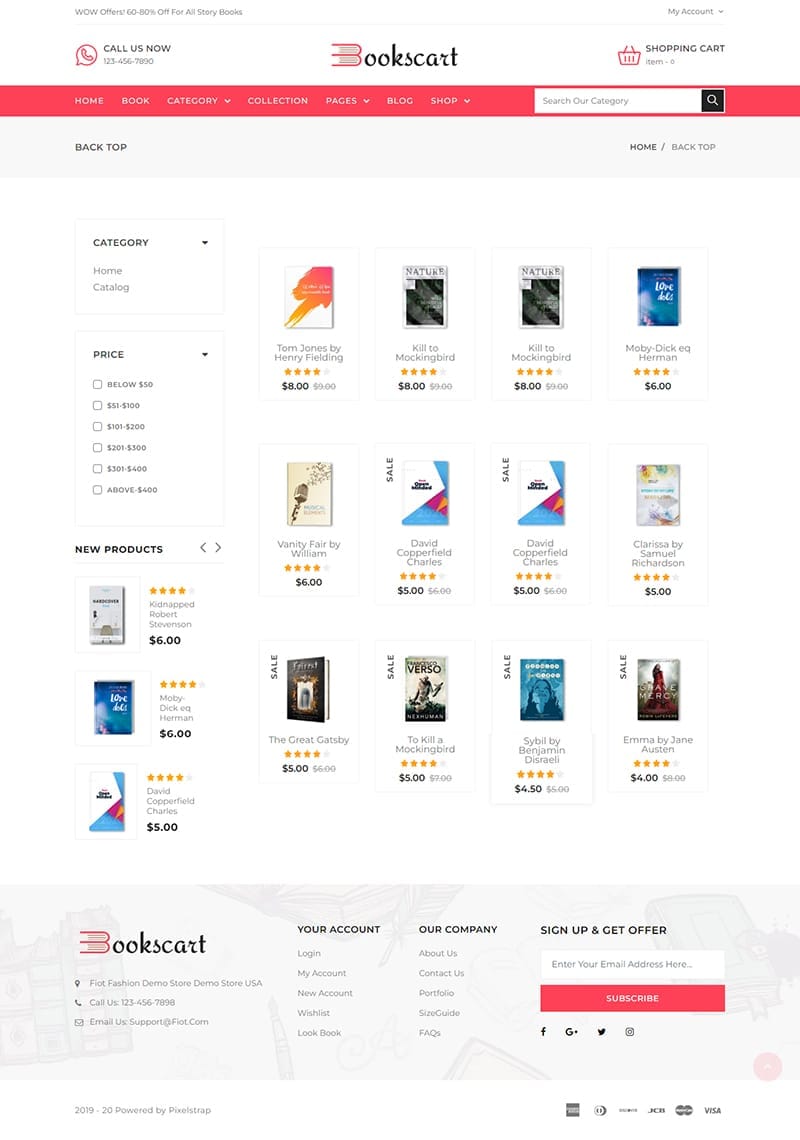Image resolution: width=800 pixels, height=1140 pixels.
Task: Open the Contact Us footer link
Action: [441, 973]
